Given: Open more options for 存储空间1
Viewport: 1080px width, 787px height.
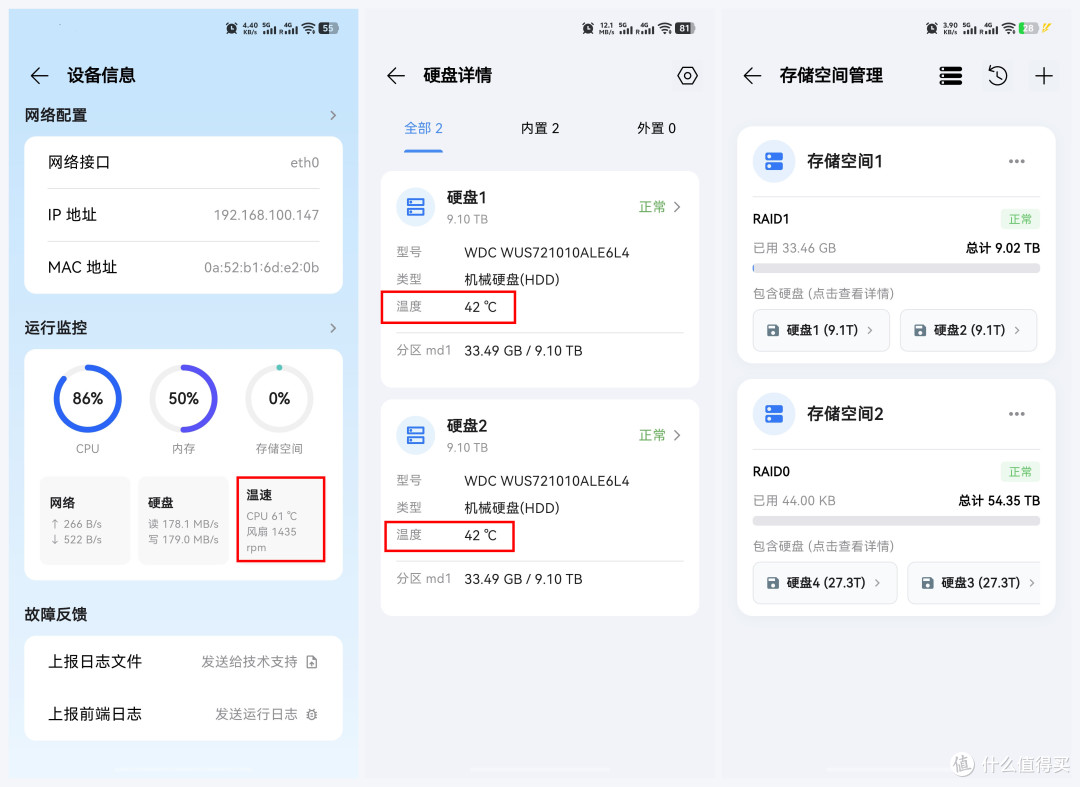Looking at the screenshot, I should [1017, 161].
